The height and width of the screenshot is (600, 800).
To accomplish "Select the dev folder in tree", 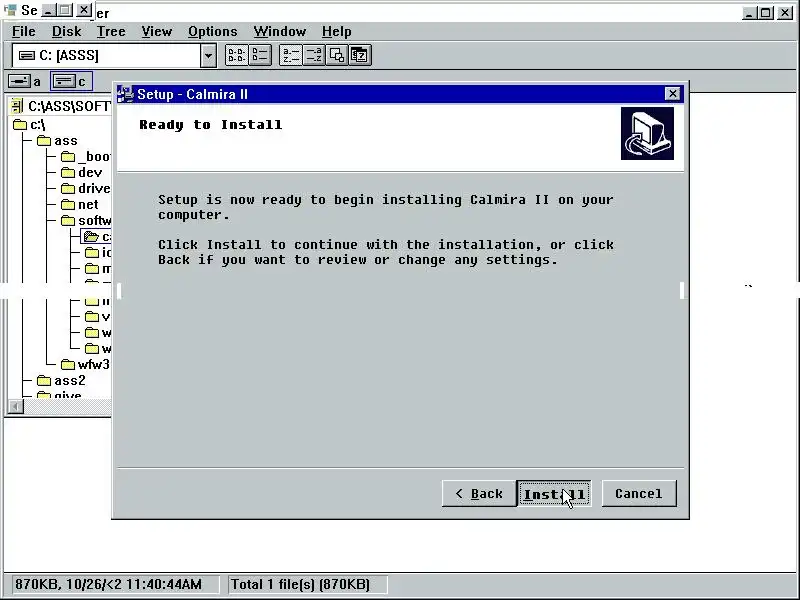I will [82, 172].
